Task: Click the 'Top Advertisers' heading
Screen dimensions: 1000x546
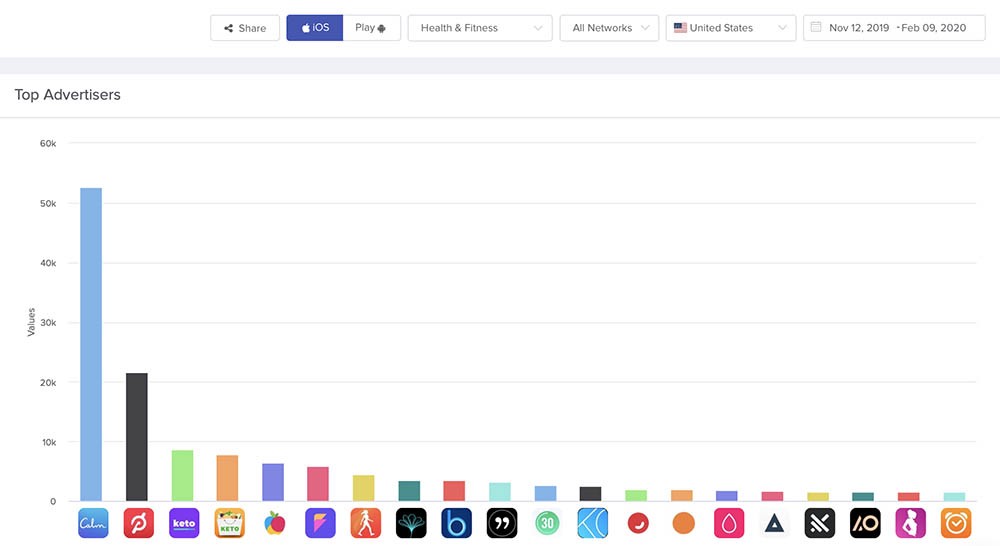Action: [68, 94]
